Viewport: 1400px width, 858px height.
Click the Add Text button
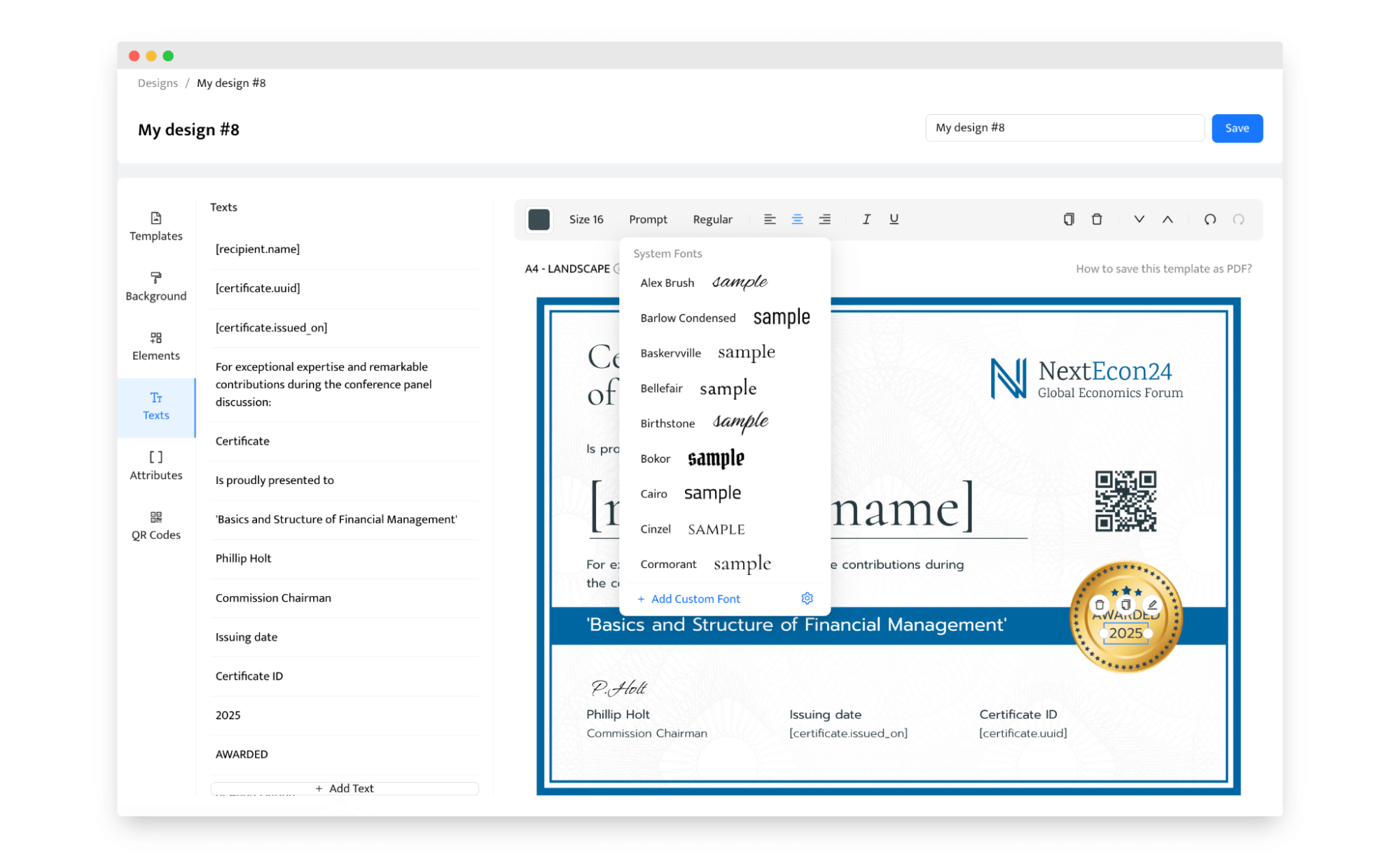[x=345, y=788]
